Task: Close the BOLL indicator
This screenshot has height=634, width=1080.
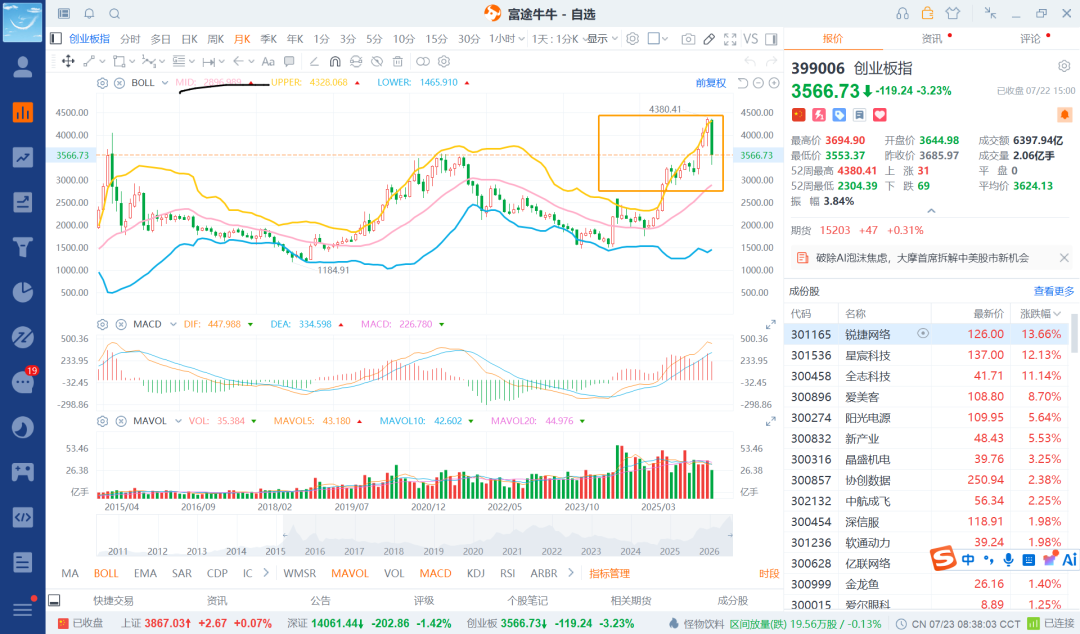Action: click(x=119, y=83)
